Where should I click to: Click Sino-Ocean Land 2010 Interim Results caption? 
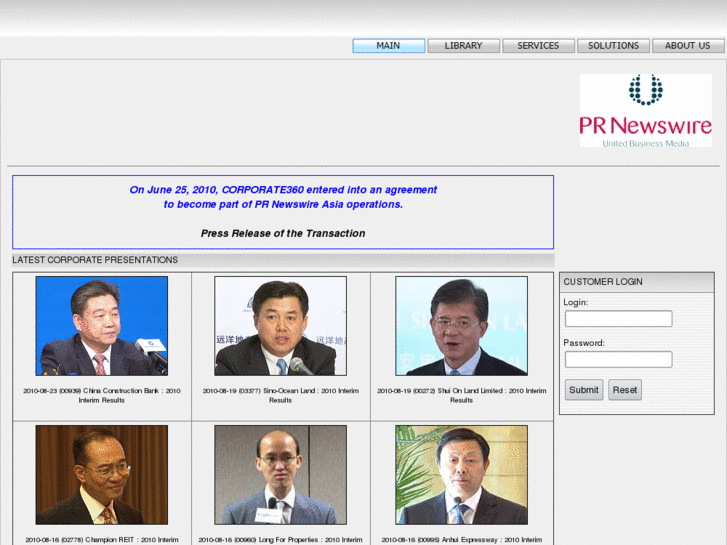tap(281, 395)
